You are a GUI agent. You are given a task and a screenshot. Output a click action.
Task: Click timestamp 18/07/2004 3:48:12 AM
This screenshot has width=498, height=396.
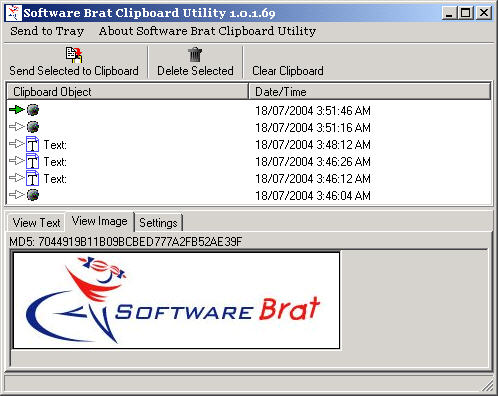click(x=313, y=145)
